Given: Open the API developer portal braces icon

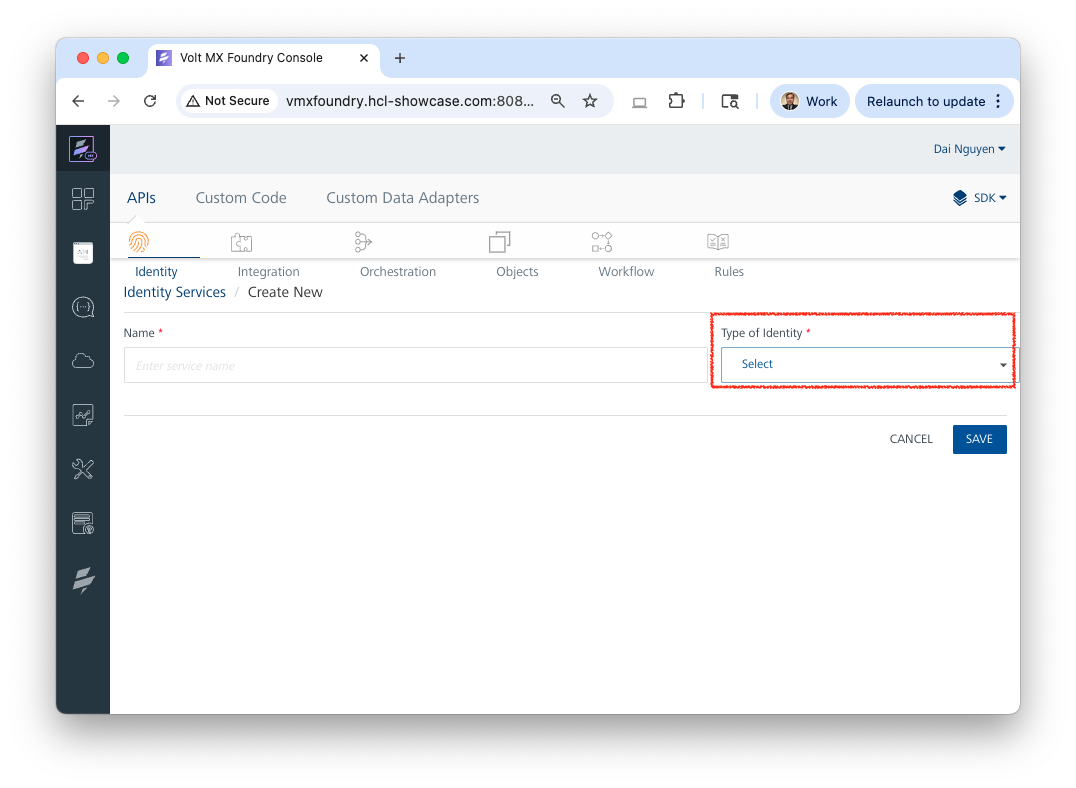Looking at the screenshot, I should pos(82,307).
